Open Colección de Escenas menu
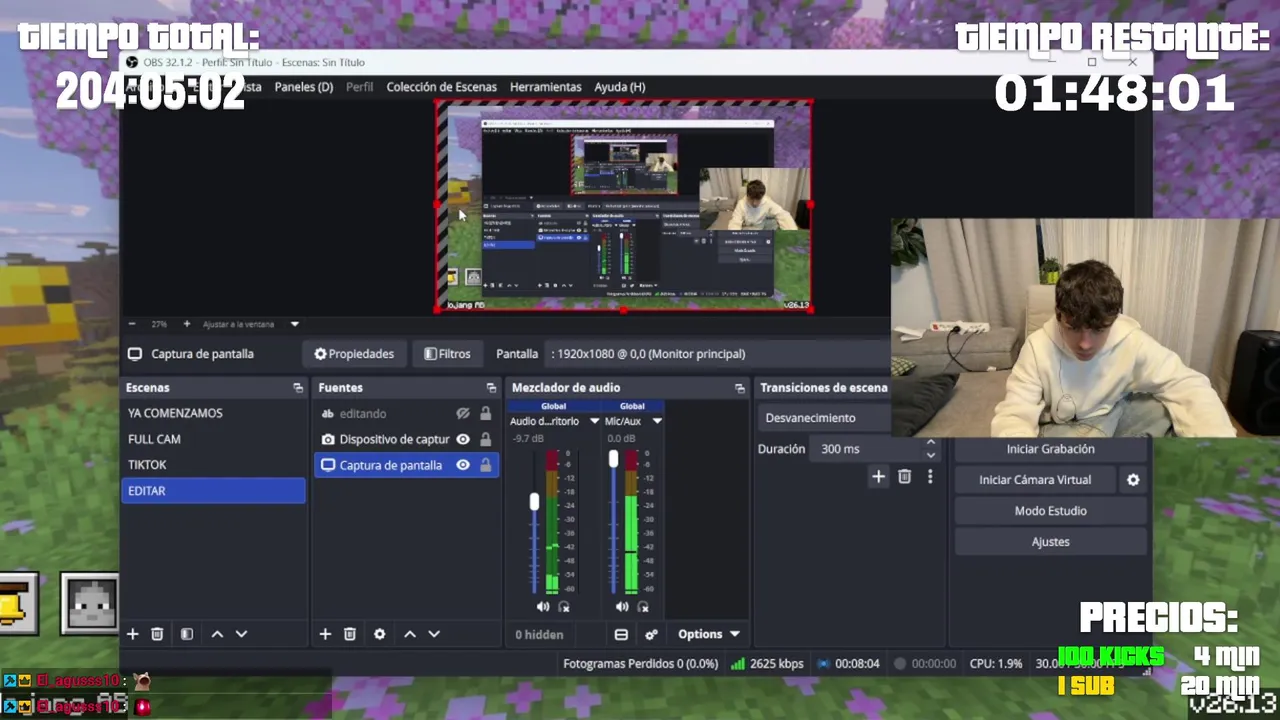The image size is (1280, 720). tap(442, 87)
